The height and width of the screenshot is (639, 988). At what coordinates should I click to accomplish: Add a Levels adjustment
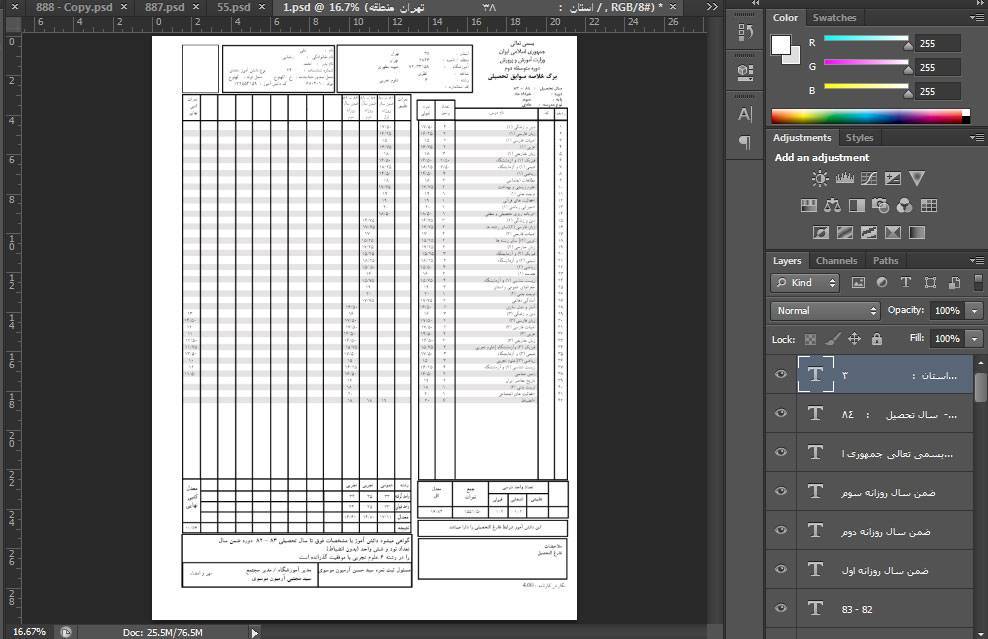(844, 179)
